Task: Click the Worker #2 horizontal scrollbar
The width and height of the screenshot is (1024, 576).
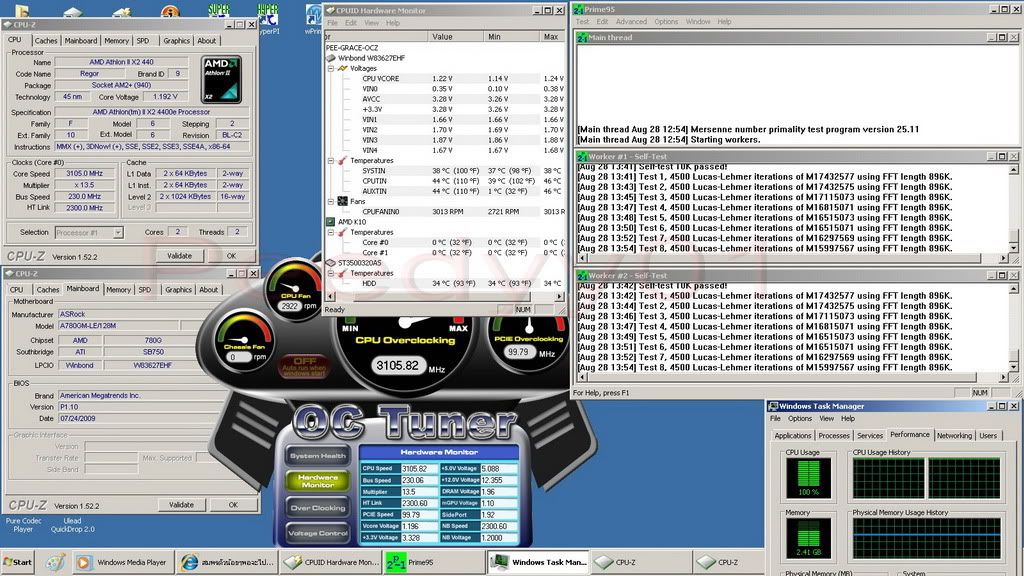Action: [793, 377]
